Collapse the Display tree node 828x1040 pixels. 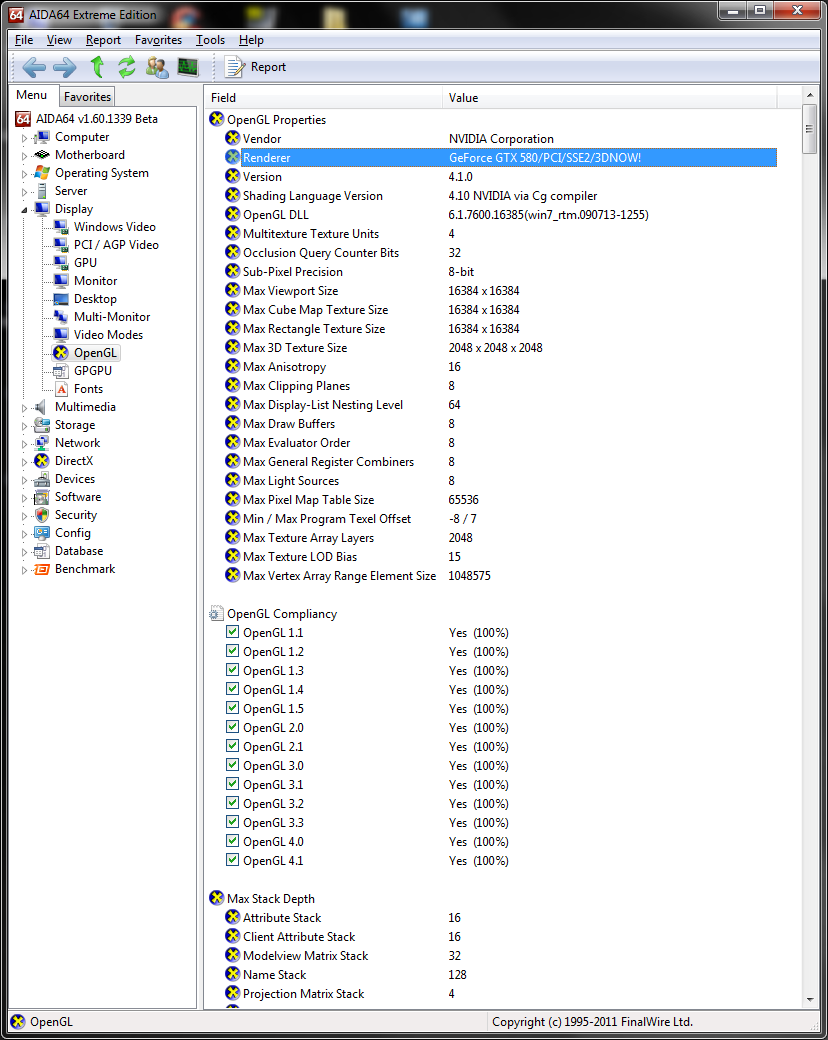pyautogui.click(x=25, y=210)
